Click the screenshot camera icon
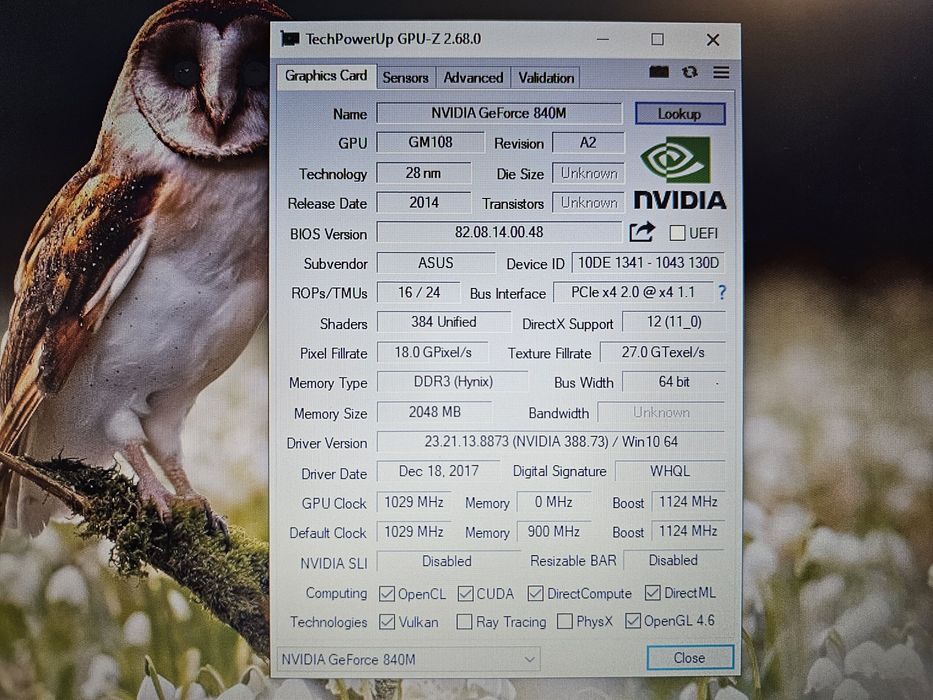Screen dimensions: 933x700 [658, 72]
